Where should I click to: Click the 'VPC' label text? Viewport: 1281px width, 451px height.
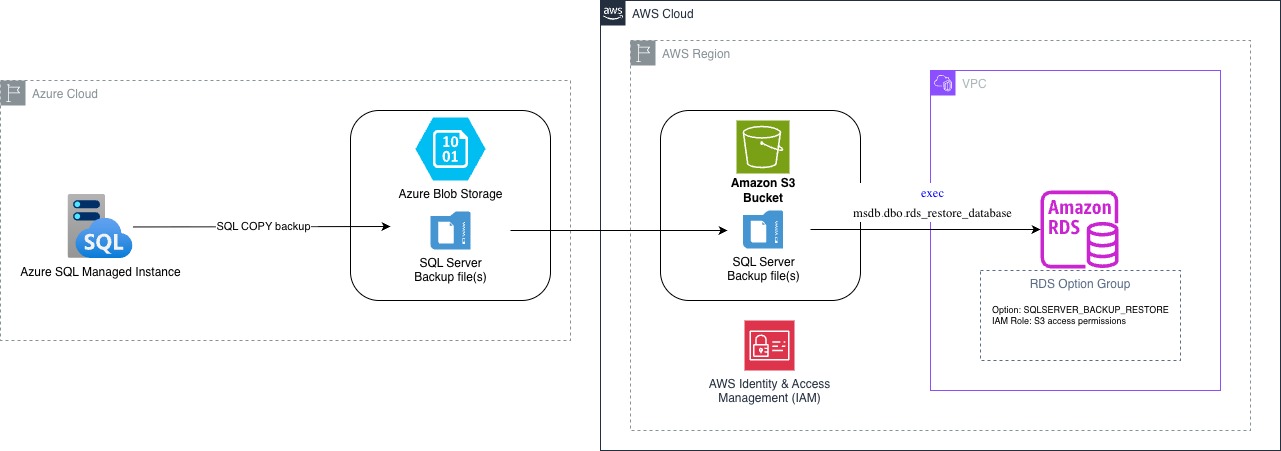coord(974,84)
